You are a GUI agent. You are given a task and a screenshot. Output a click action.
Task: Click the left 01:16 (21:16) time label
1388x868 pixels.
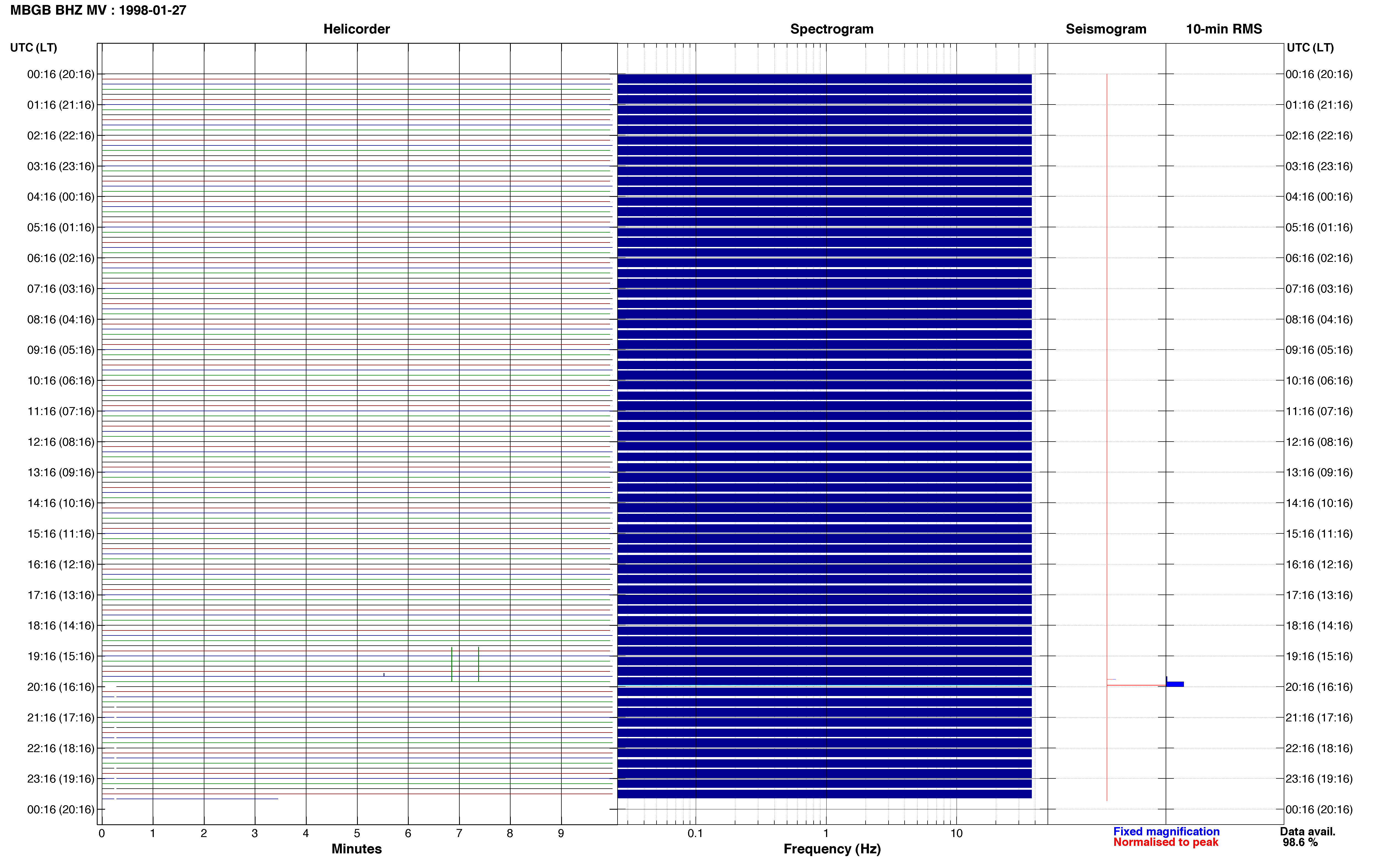click(x=61, y=105)
